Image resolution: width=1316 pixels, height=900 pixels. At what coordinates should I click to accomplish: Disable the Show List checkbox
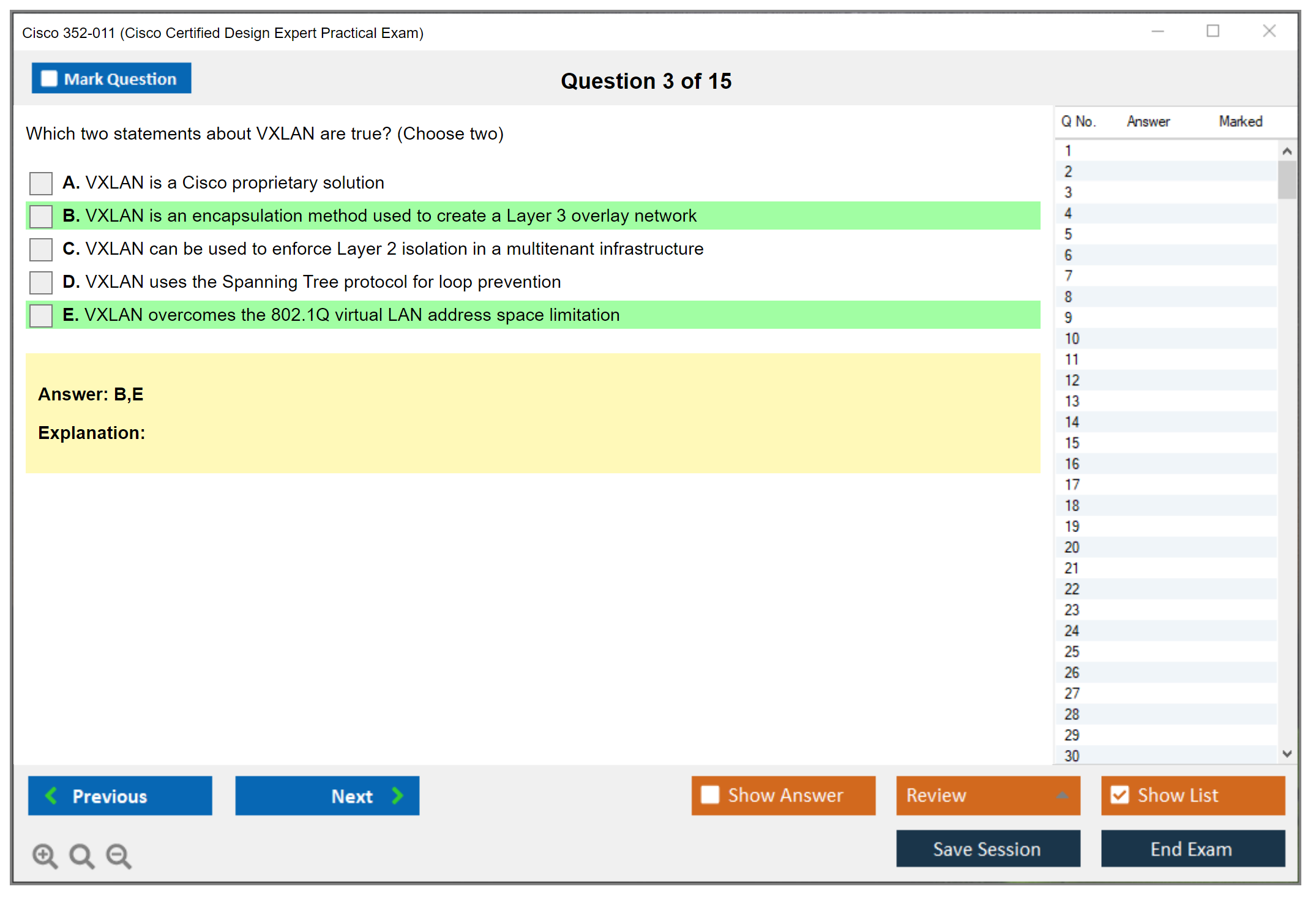tap(1120, 795)
